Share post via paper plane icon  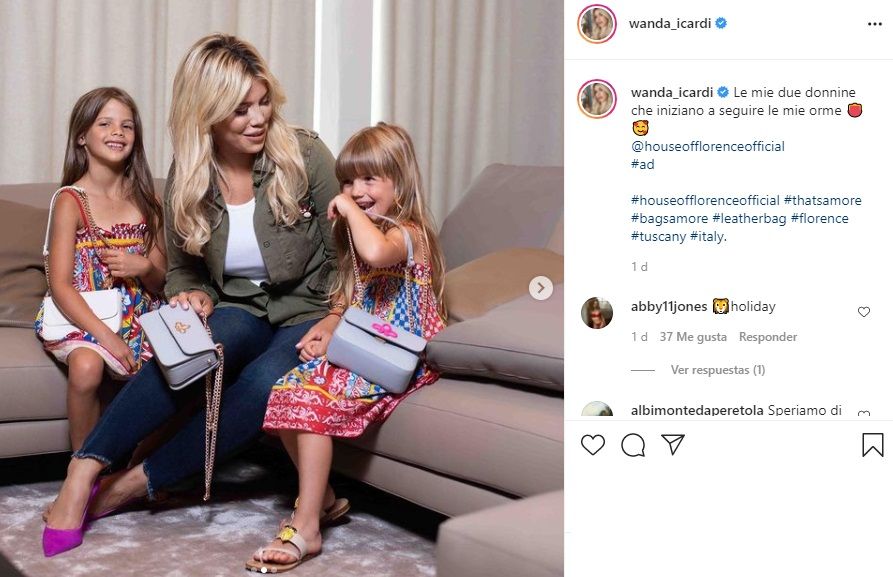click(x=673, y=444)
